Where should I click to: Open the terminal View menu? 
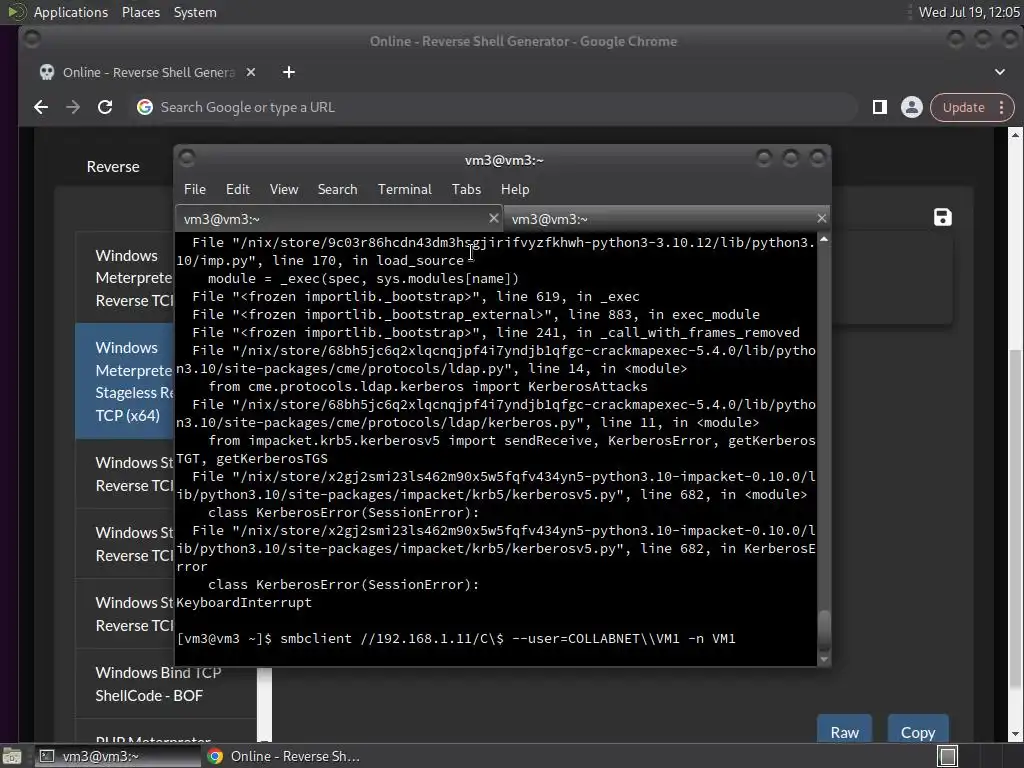pos(284,189)
